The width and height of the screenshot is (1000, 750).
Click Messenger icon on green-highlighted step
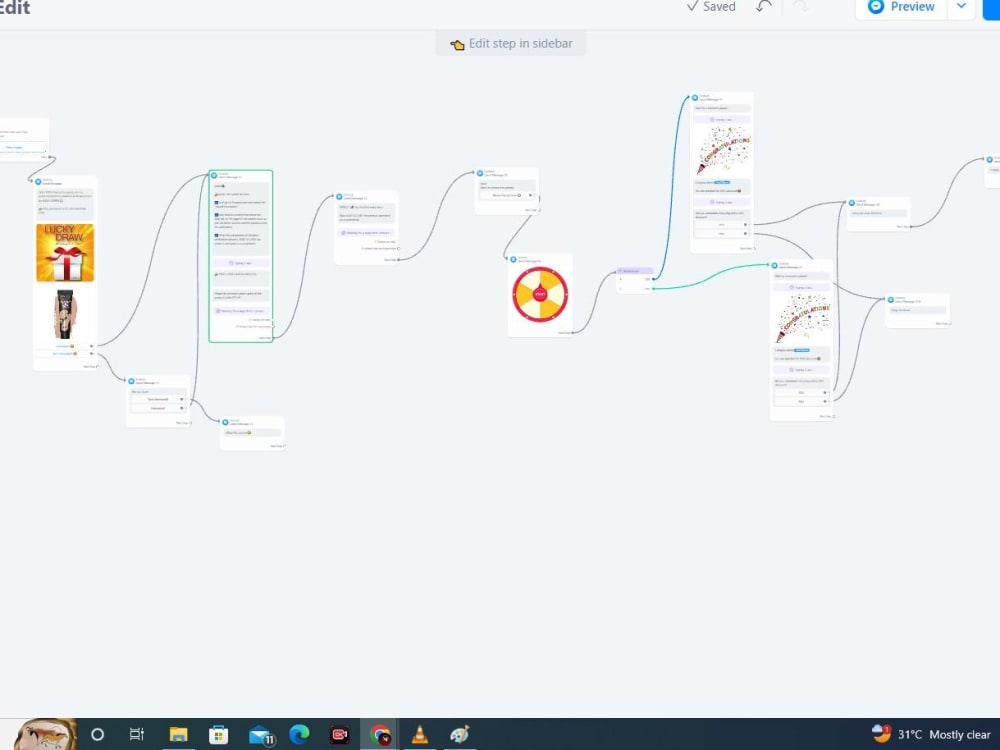214,175
